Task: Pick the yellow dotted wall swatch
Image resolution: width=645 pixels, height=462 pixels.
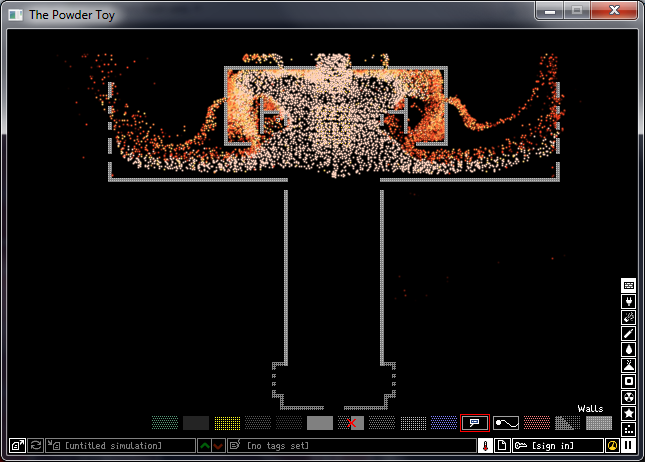Action: point(227,423)
